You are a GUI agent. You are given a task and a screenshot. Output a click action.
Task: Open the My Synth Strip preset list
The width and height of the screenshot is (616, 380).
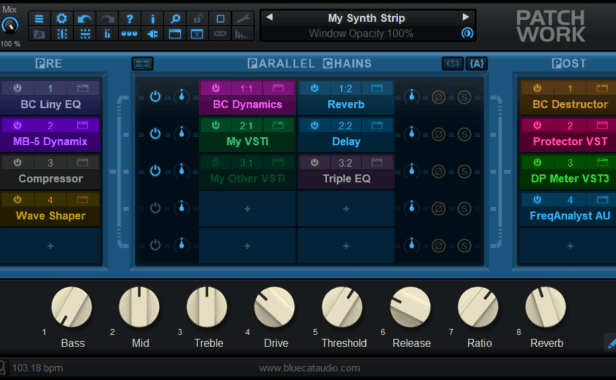[366, 18]
